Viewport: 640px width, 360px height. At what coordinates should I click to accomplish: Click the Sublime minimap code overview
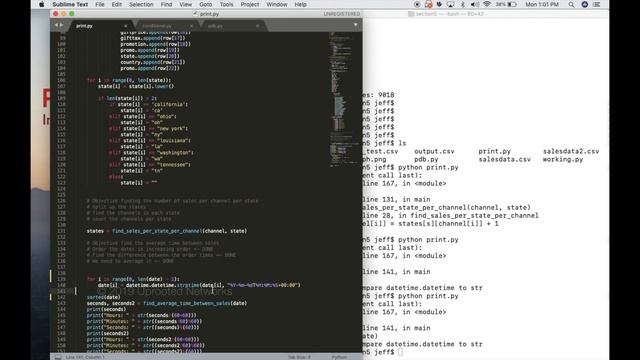[x=345, y=99]
